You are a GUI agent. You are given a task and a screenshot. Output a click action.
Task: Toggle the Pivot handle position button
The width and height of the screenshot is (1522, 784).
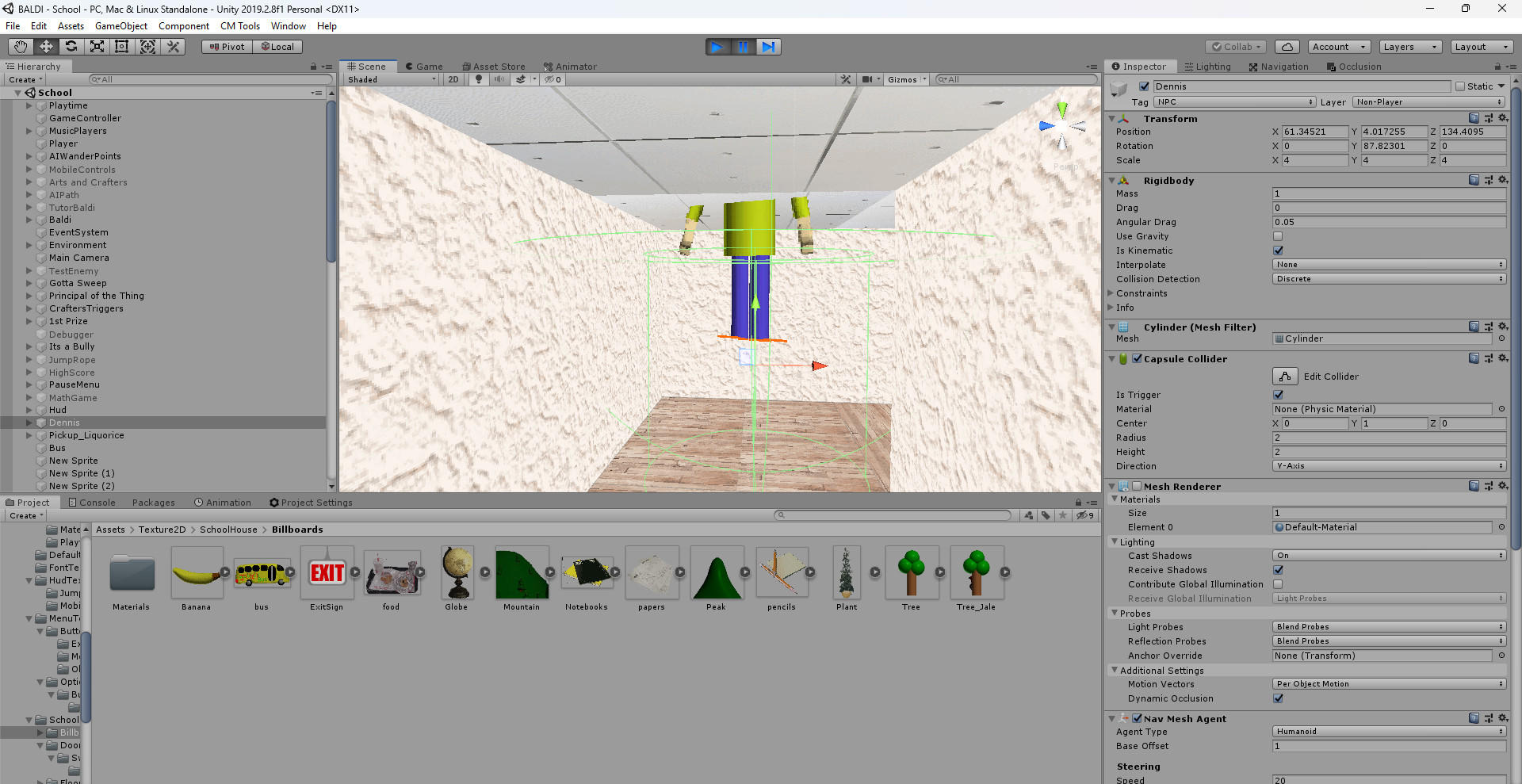coord(227,47)
